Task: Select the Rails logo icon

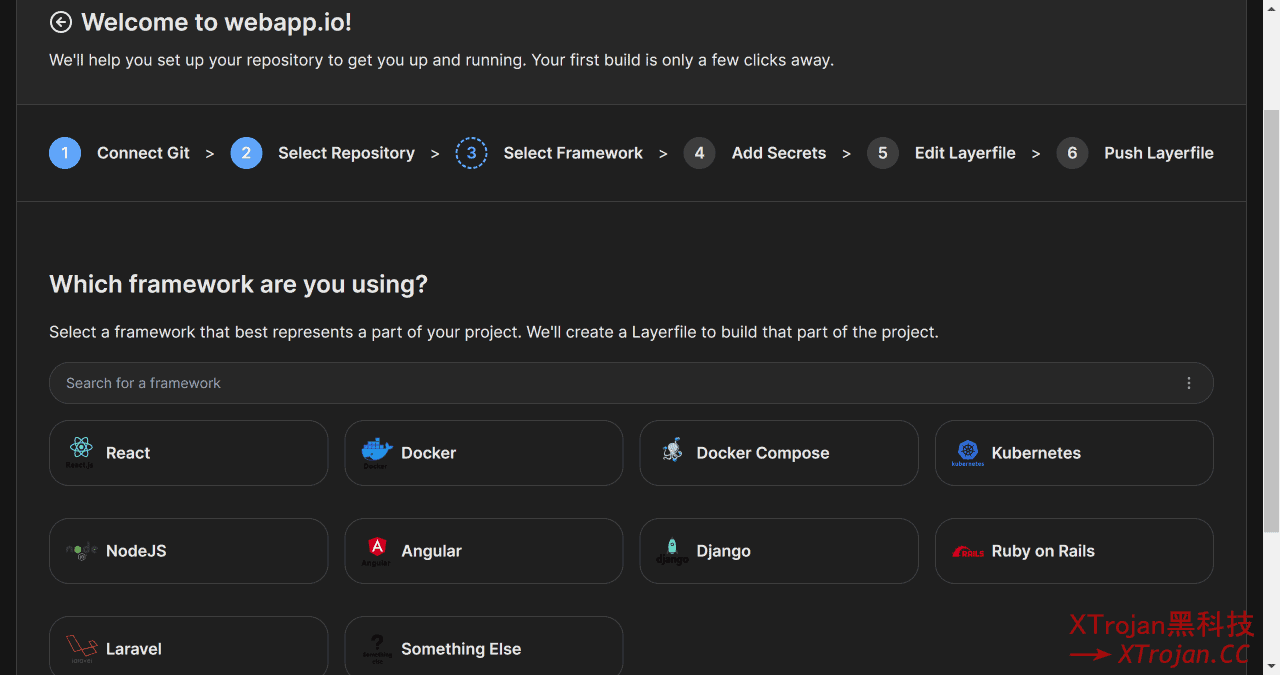Action: tap(968, 551)
